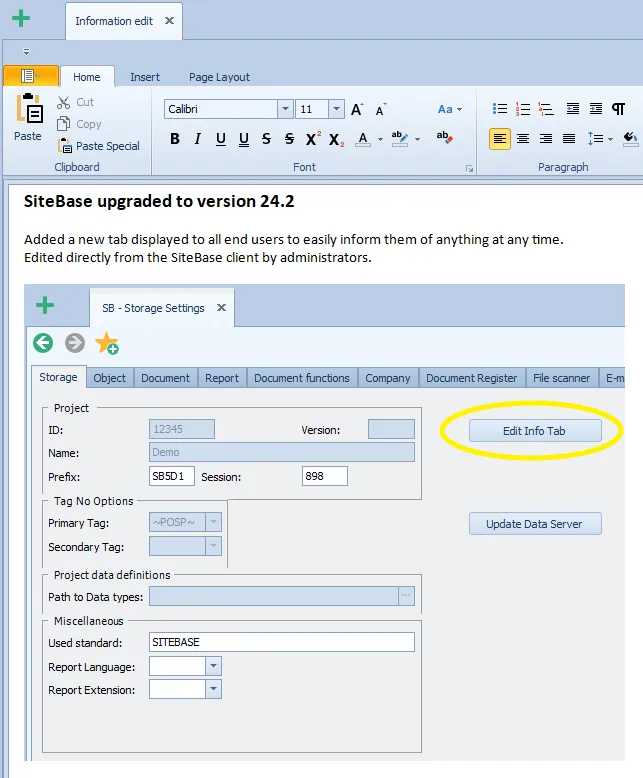Click the green plus new-tab icon at top
Screen dimensions: 643x778
click(21, 19)
